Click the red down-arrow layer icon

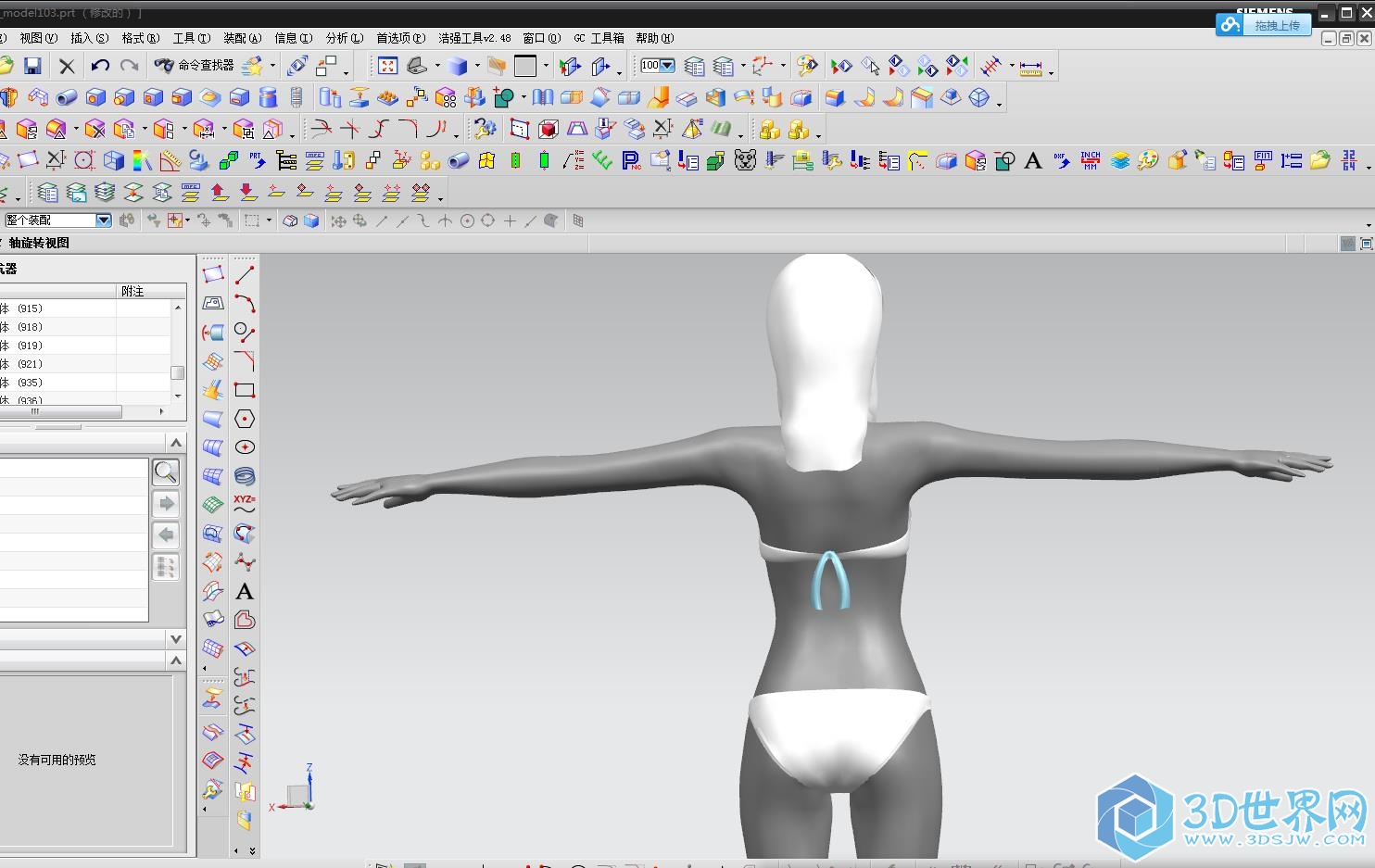click(x=248, y=193)
